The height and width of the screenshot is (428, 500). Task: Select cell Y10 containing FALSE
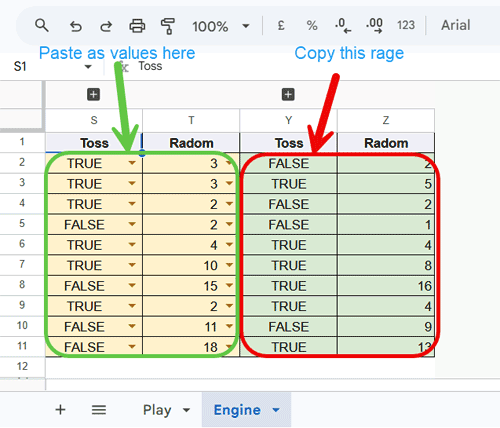[x=288, y=327]
